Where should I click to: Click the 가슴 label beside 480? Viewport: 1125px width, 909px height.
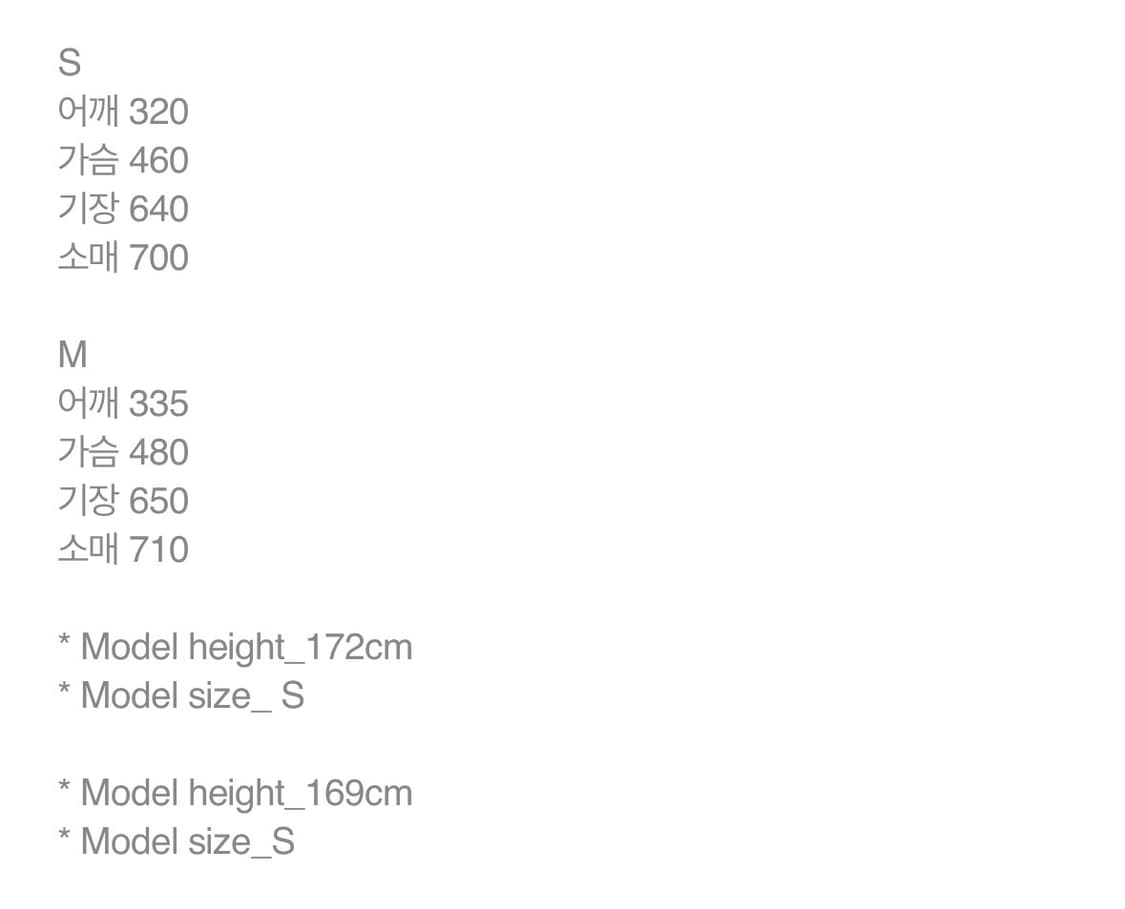pyautogui.click(x=88, y=452)
